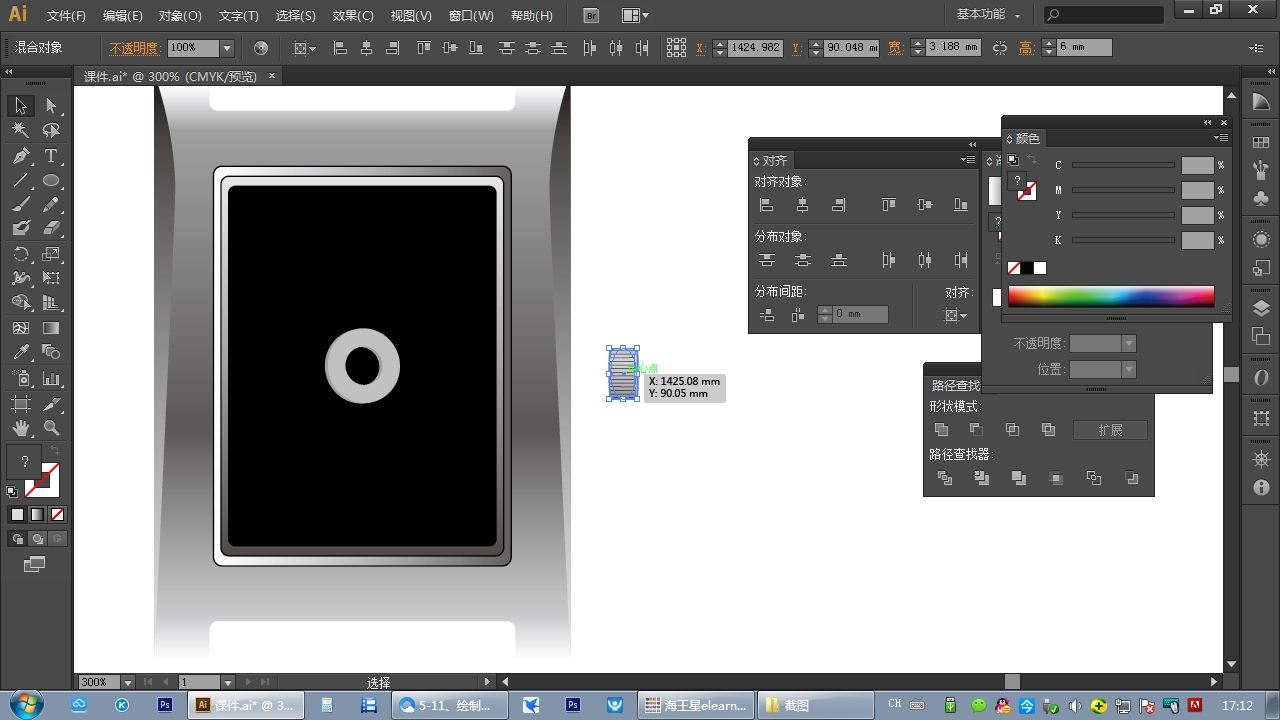Image resolution: width=1280 pixels, height=720 pixels.
Task: Set fill mode to Color below swatches
Action: [17, 514]
